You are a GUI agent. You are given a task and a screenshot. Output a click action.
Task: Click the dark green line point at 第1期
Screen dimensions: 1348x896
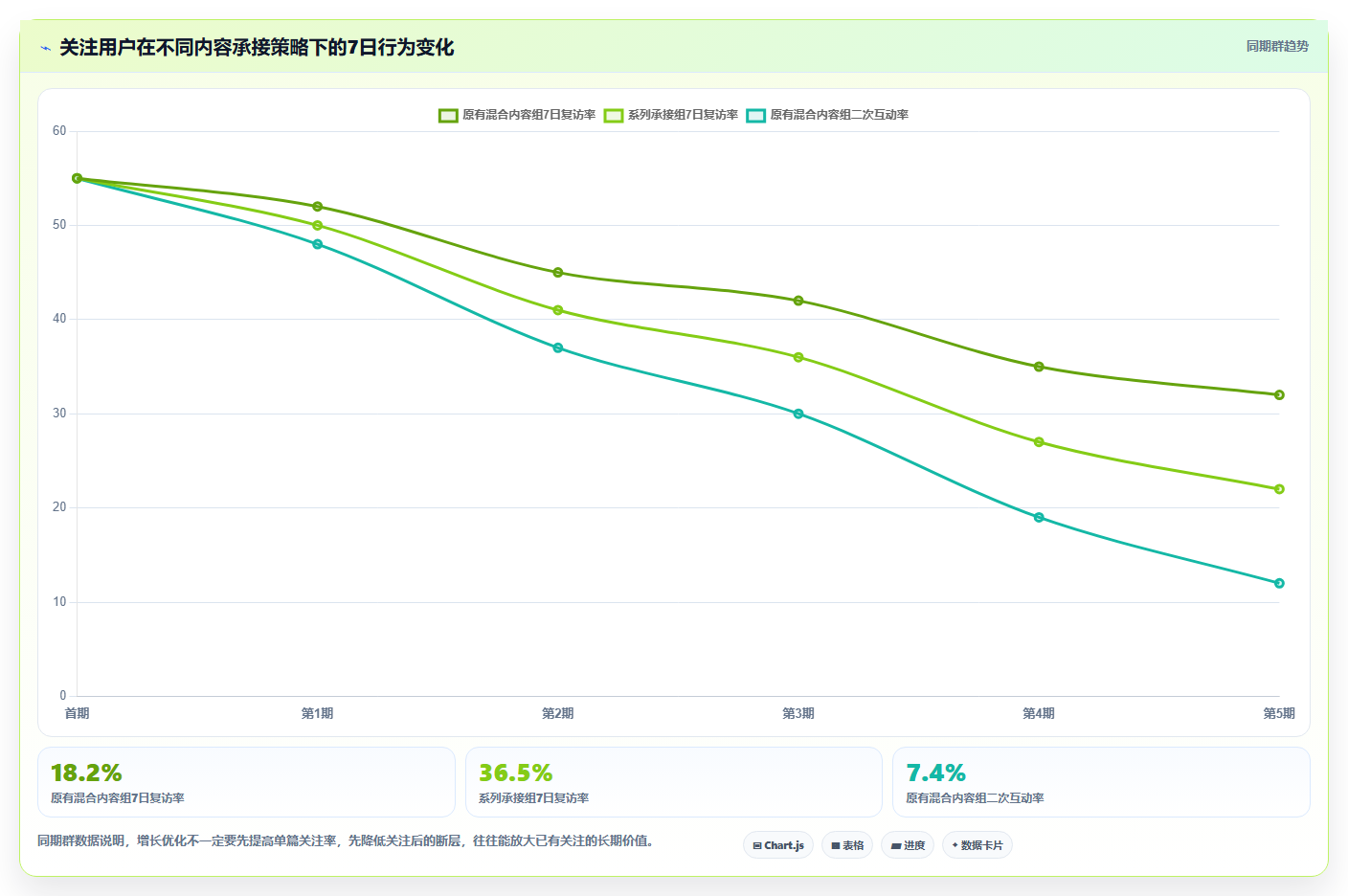318,207
